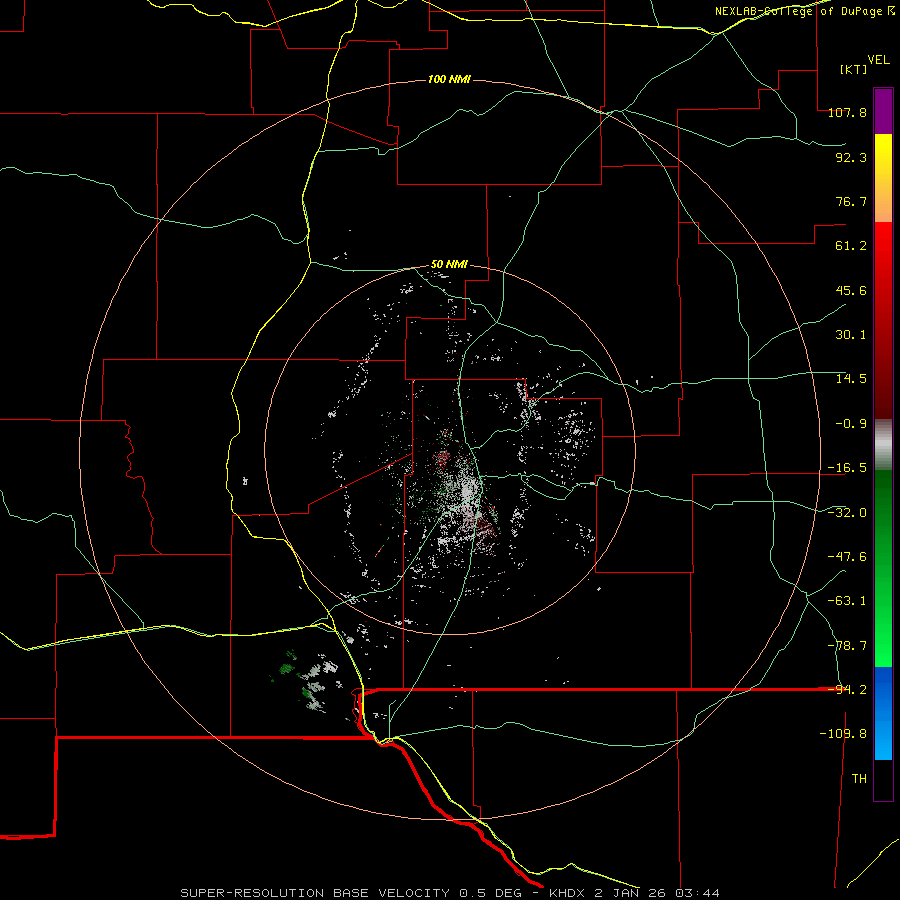Click the 76.7 velocity scale value
900x900 pixels.
coord(851,201)
